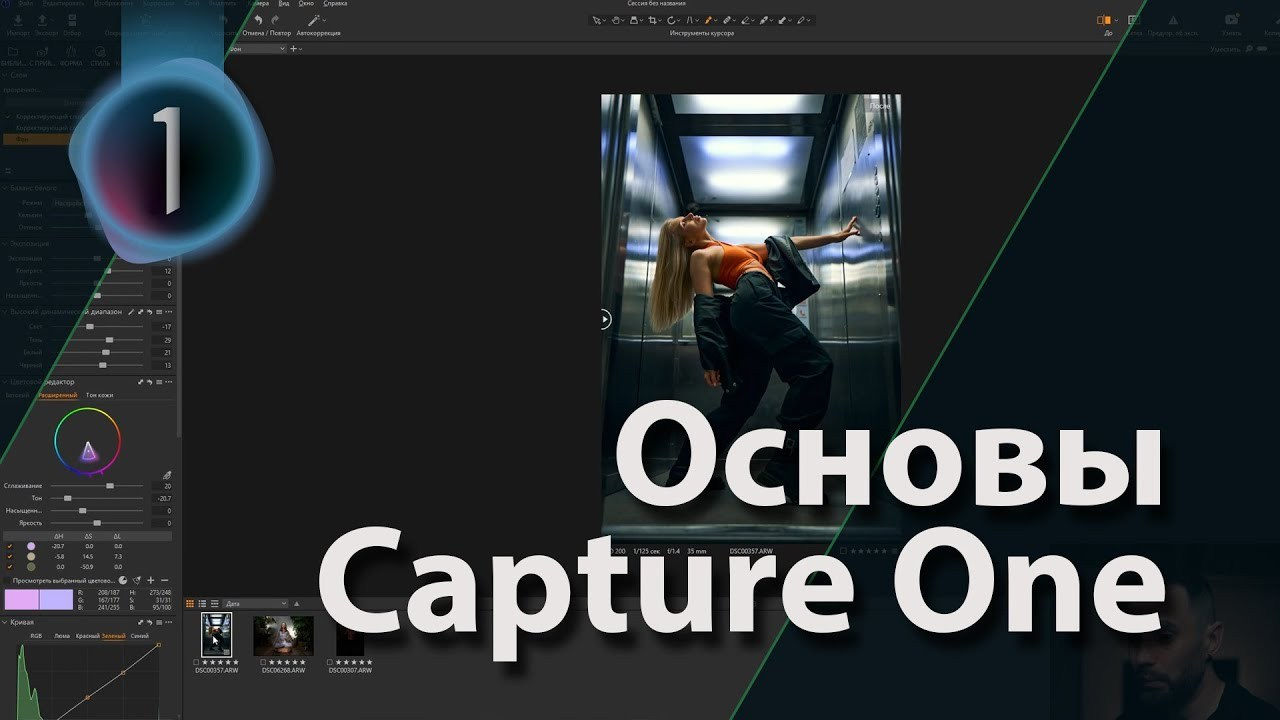Image resolution: width=1280 pixels, height=720 pixels.
Task: Click the Undo arrow under Отмена / Повтор
Action: (259, 20)
